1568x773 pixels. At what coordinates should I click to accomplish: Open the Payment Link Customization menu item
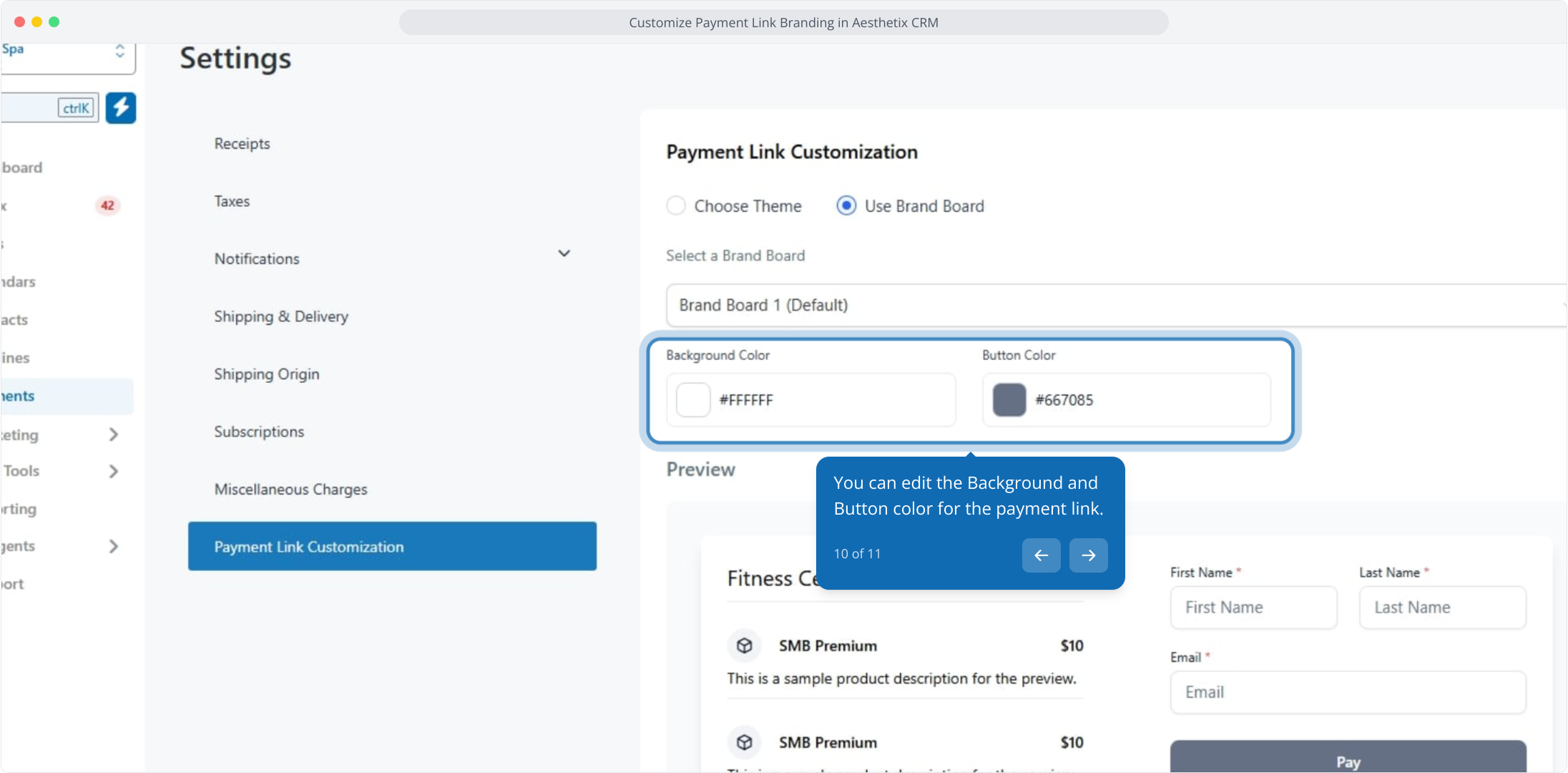[392, 547]
